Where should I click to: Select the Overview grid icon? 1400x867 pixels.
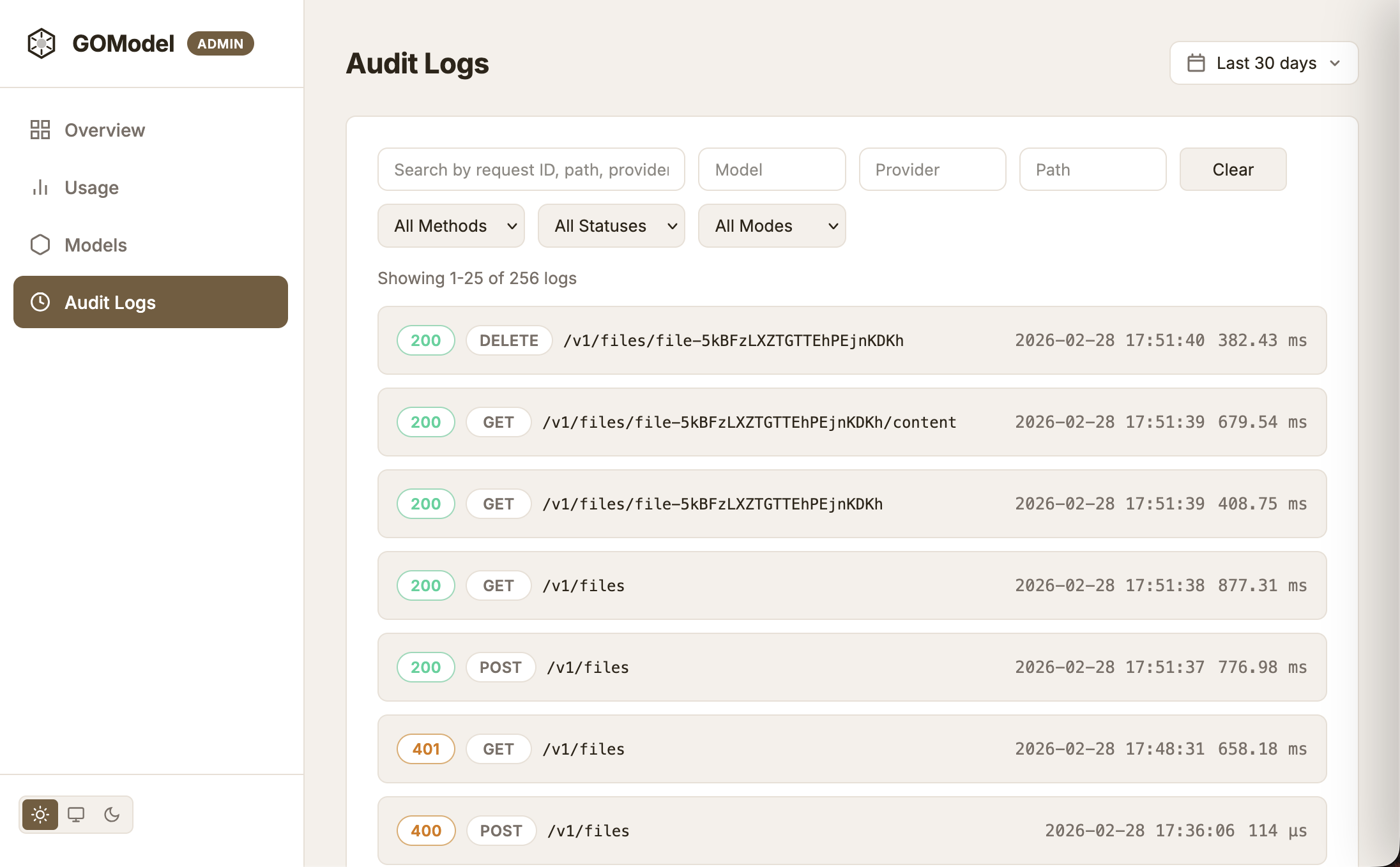click(x=41, y=130)
